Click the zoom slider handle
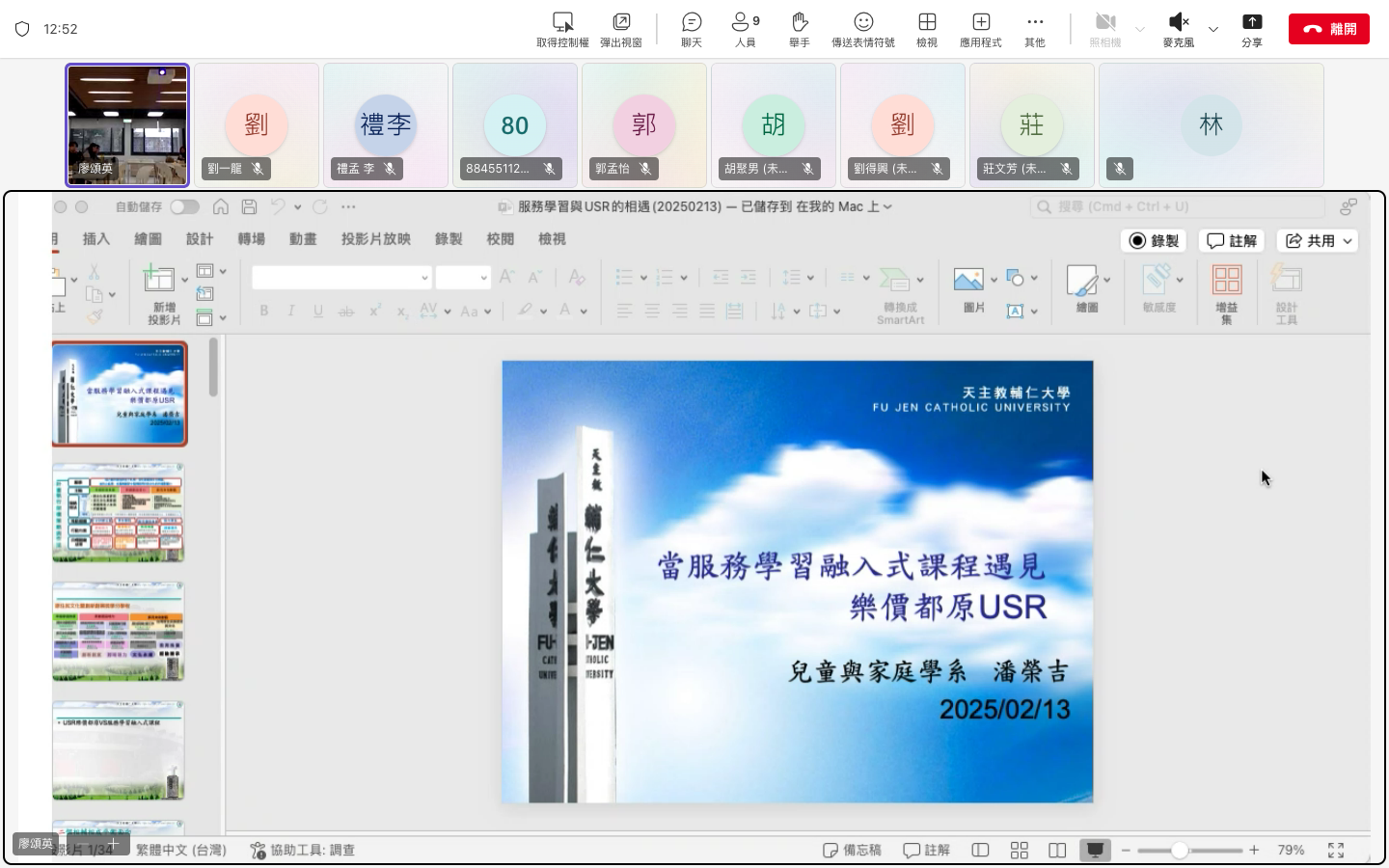 1180,850
